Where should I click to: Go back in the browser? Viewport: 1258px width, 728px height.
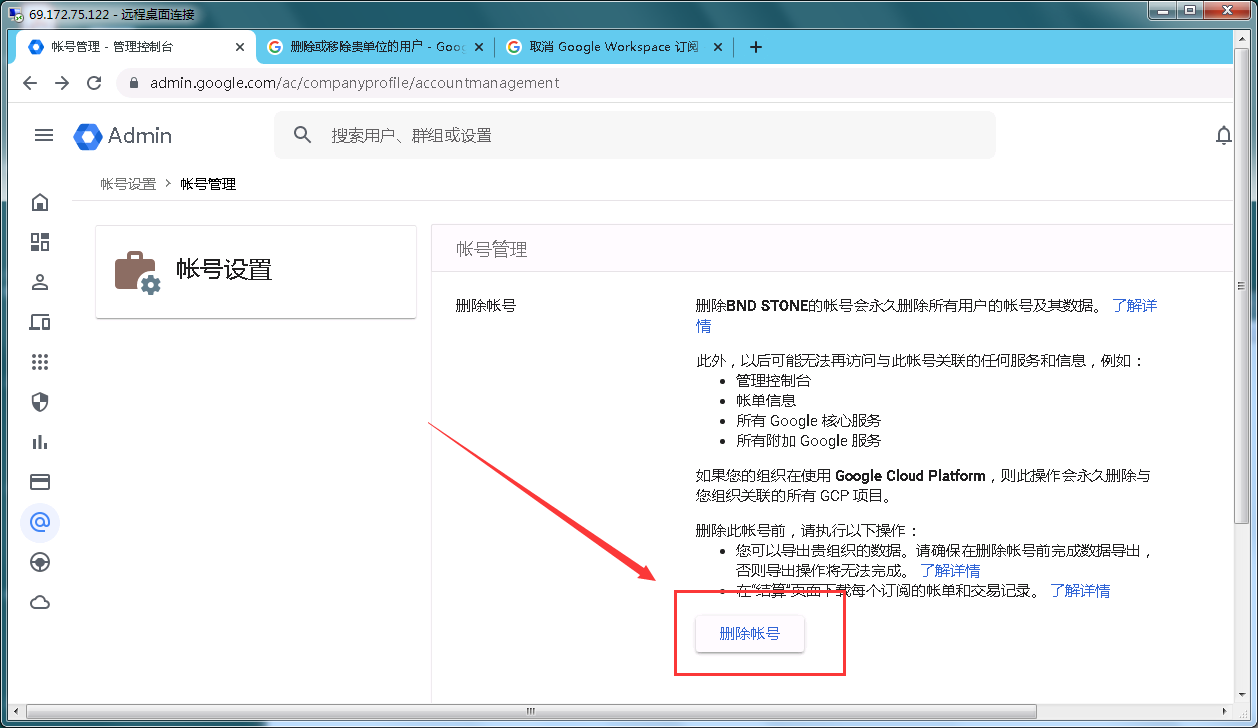coord(30,83)
